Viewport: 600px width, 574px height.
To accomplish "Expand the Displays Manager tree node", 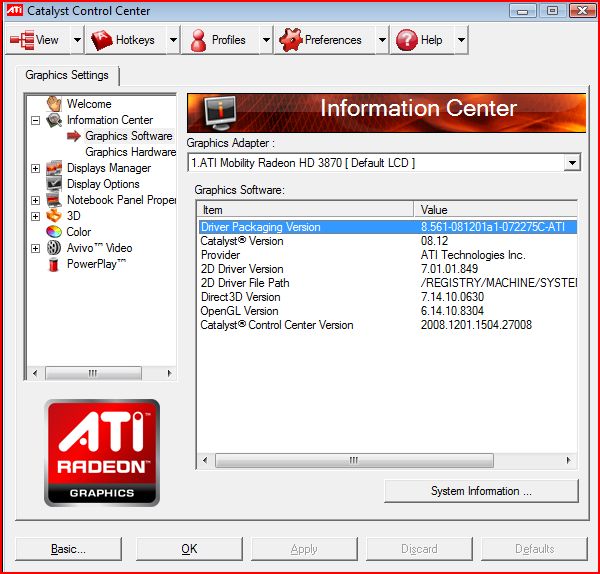I will tap(35, 168).
